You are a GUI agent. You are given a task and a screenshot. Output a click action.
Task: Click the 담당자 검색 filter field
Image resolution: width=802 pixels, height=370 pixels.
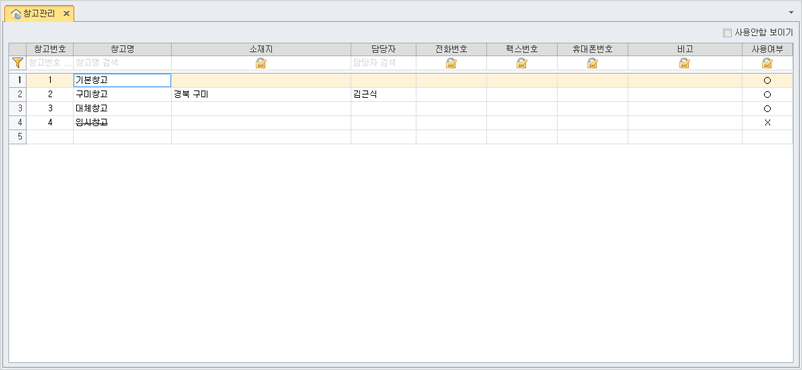383,63
